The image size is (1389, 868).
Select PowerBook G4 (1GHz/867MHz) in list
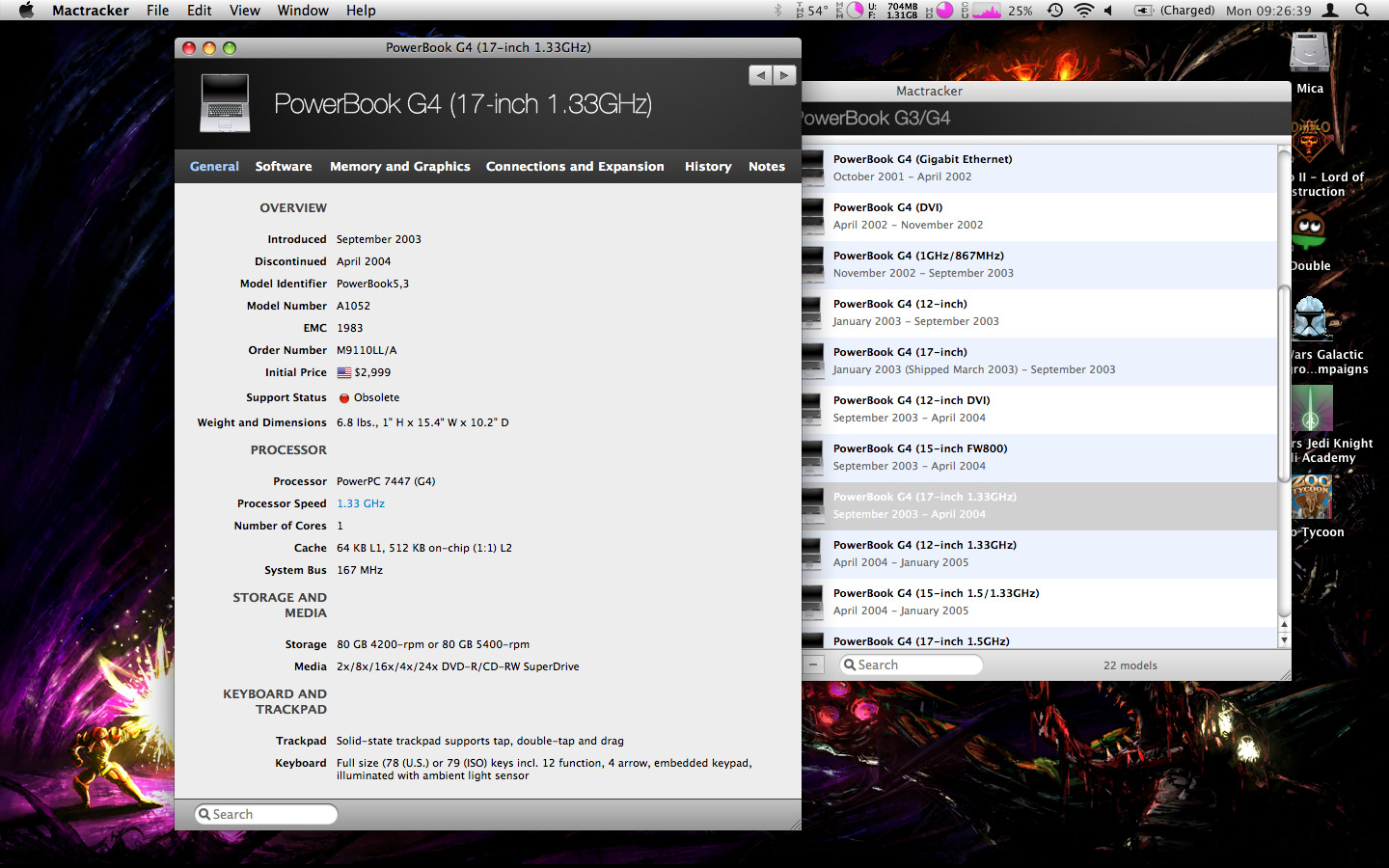point(1040,265)
